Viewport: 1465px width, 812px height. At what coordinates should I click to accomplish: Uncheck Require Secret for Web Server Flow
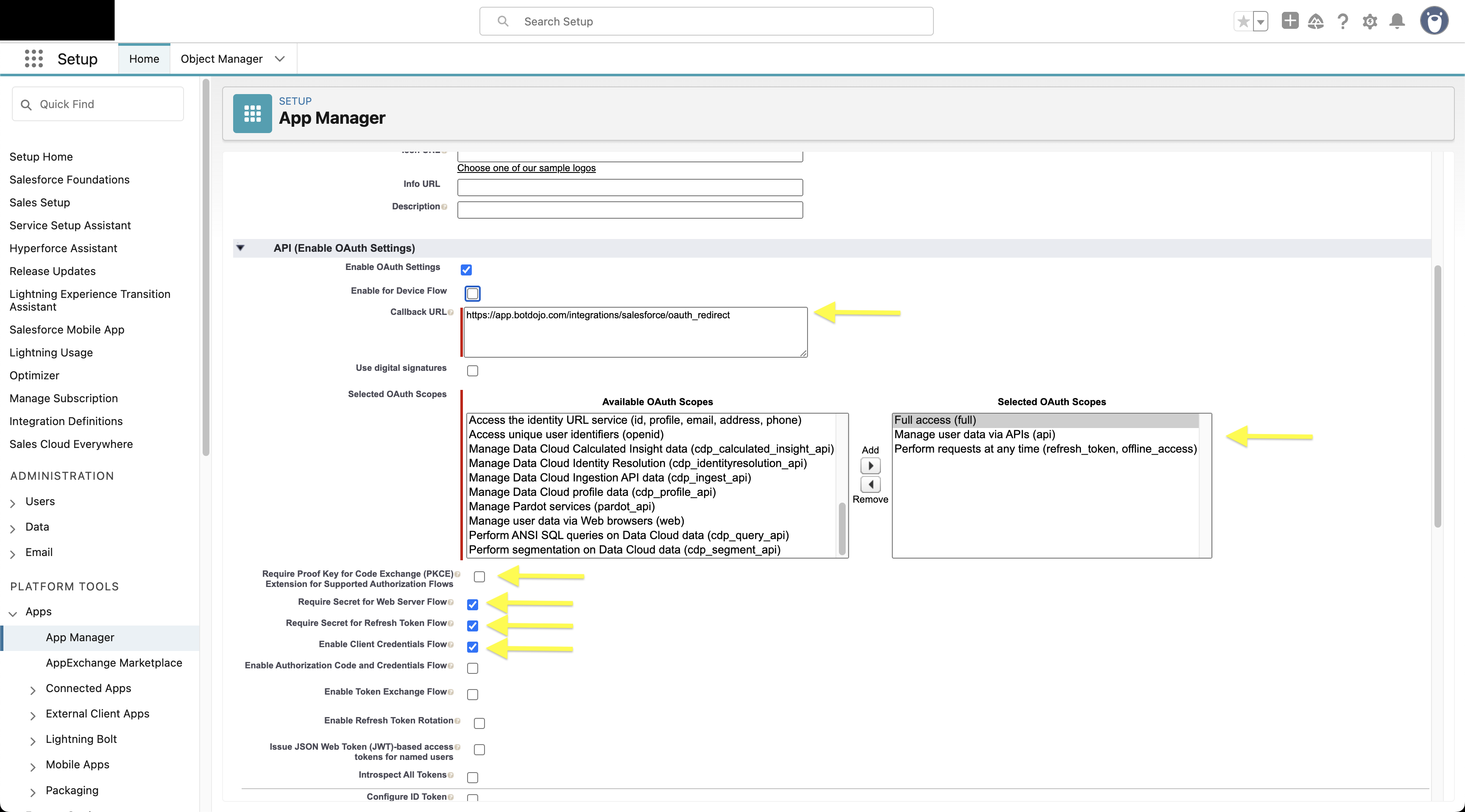[x=473, y=604]
